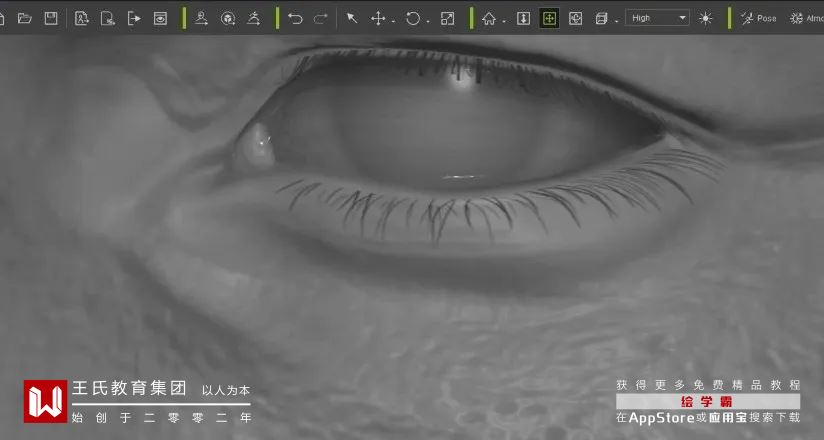Redo the last undone action
824x440 pixels.
pyautogui.click(x=321, y=19)
